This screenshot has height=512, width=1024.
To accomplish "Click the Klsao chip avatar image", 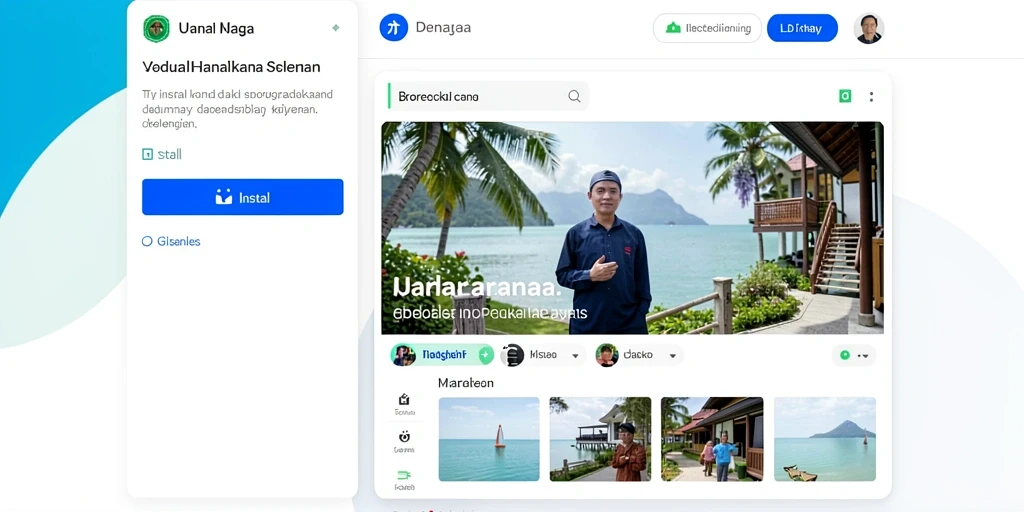I will (x=513, y=355).
